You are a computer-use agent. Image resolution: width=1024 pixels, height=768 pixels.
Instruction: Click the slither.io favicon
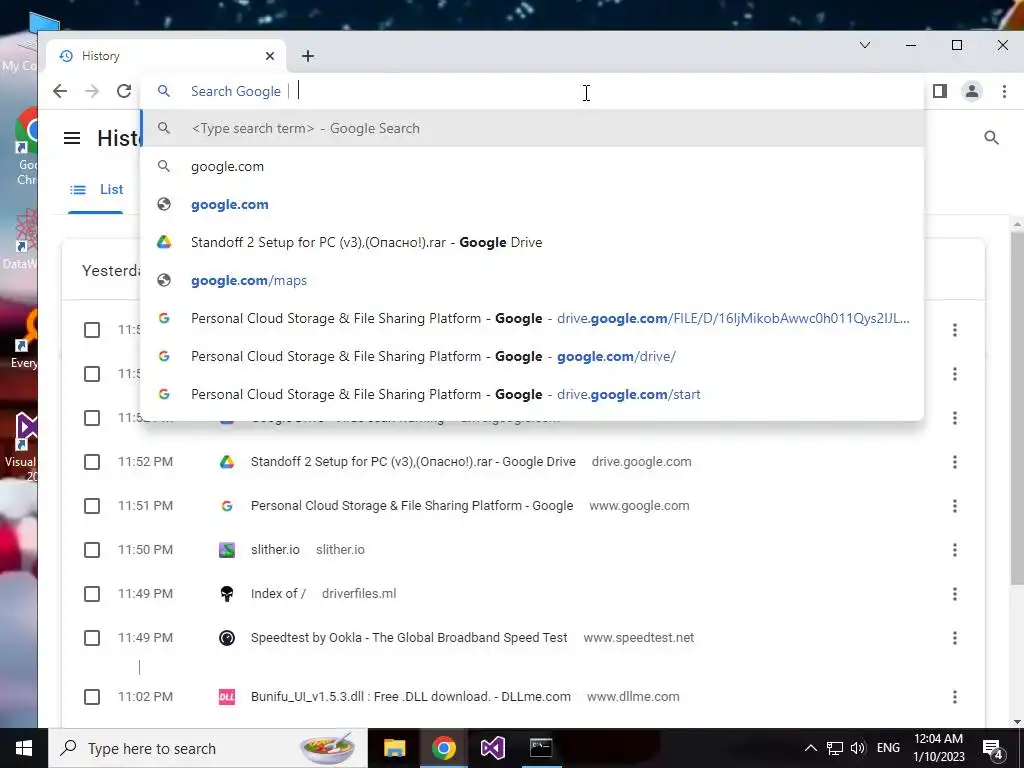pyautogui.click(x=227, y=550)
